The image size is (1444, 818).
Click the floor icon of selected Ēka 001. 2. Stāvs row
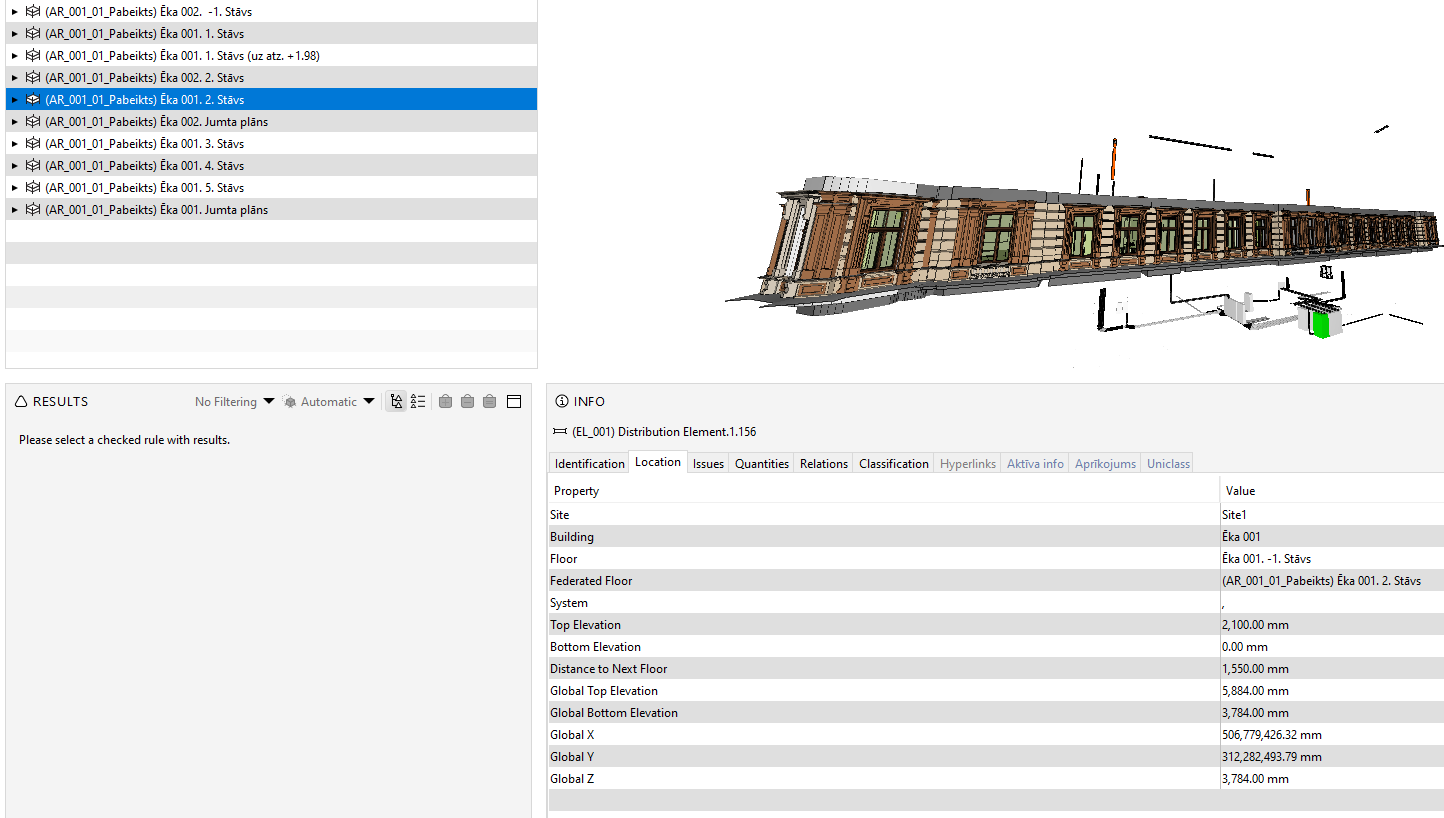(33, 100)
